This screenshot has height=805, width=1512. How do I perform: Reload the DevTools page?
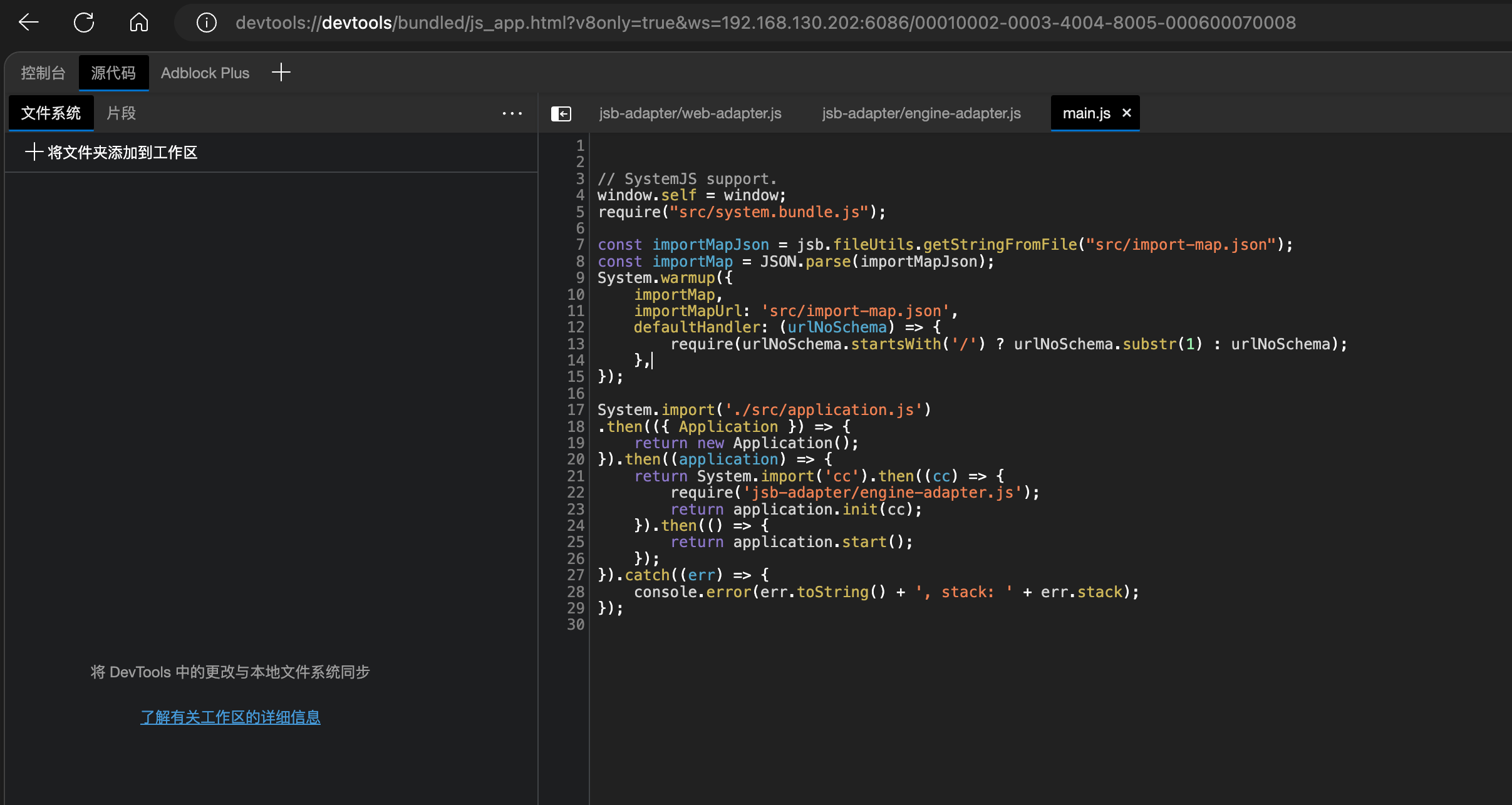tap(84, 23)
